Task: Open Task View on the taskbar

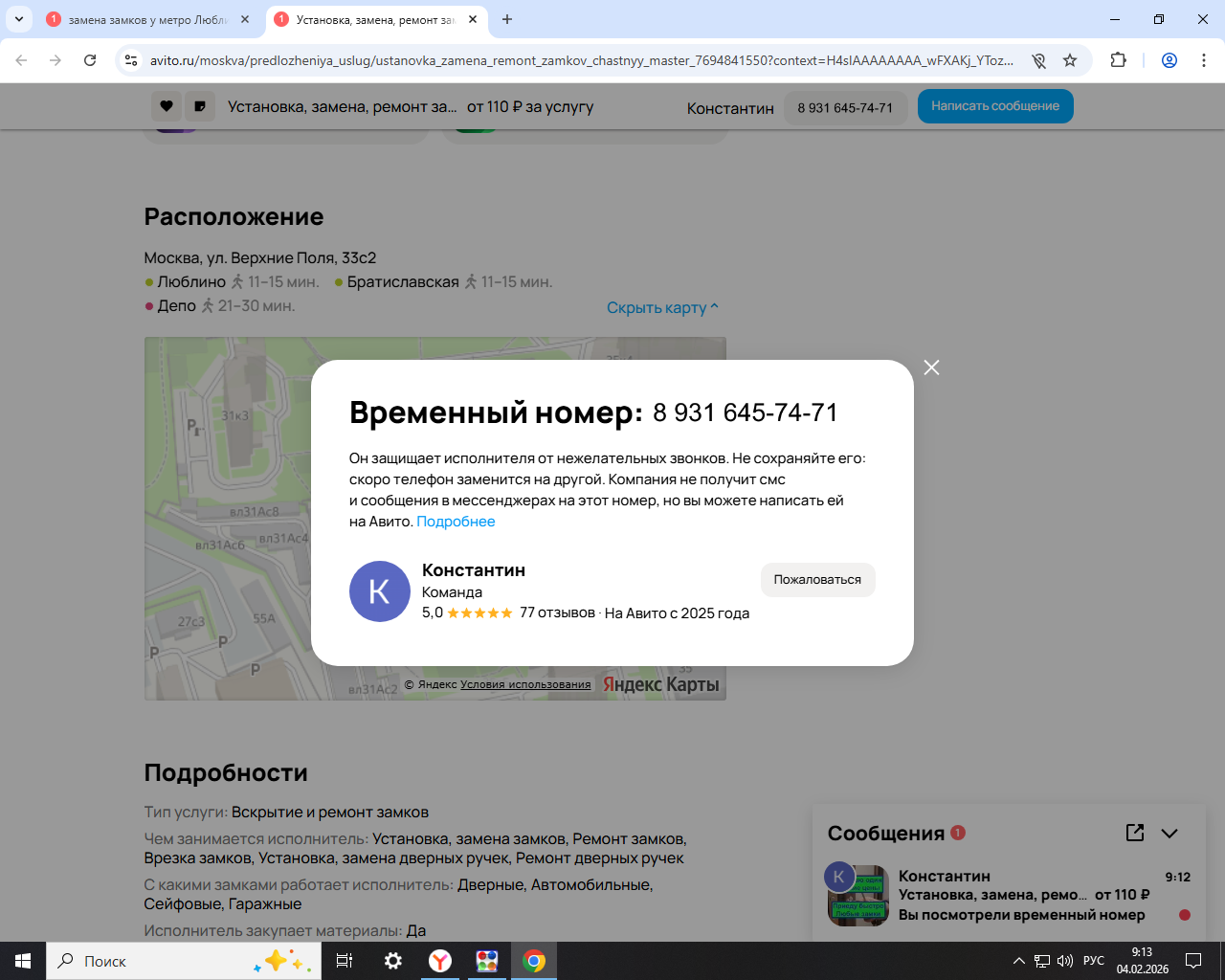Action: (x=345, y=961)
